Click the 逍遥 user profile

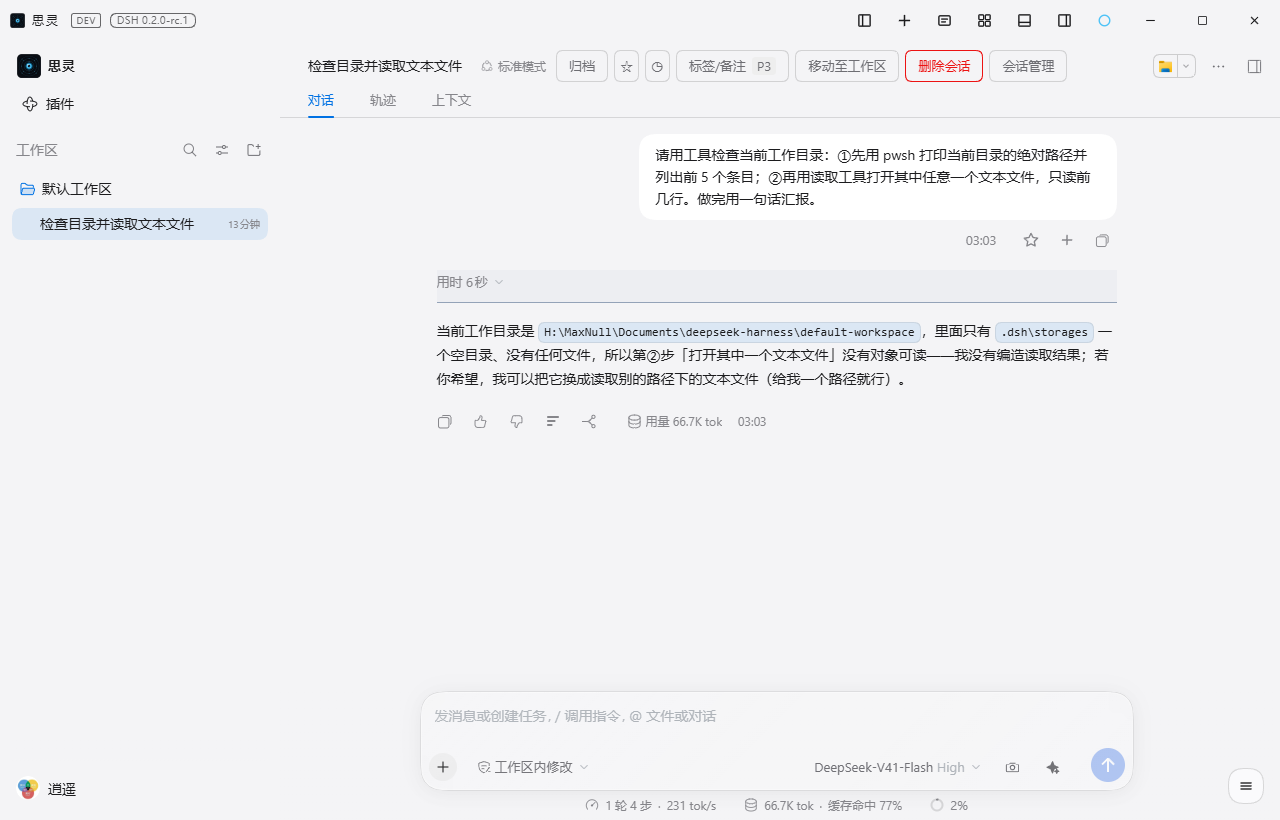47,789
